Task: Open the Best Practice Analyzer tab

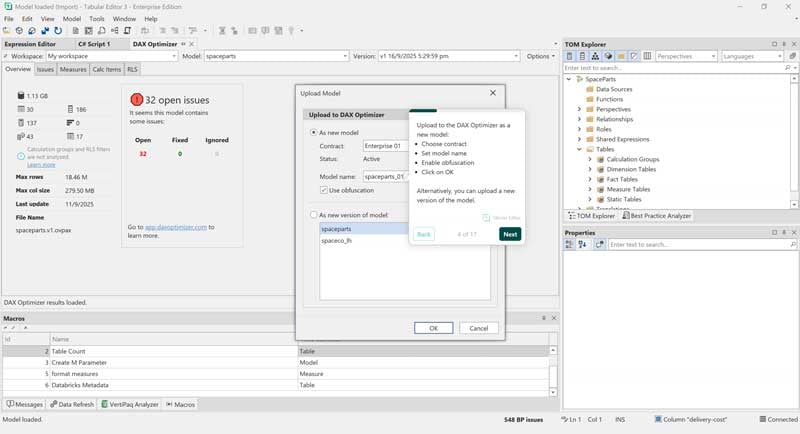Action: [656, 216]
